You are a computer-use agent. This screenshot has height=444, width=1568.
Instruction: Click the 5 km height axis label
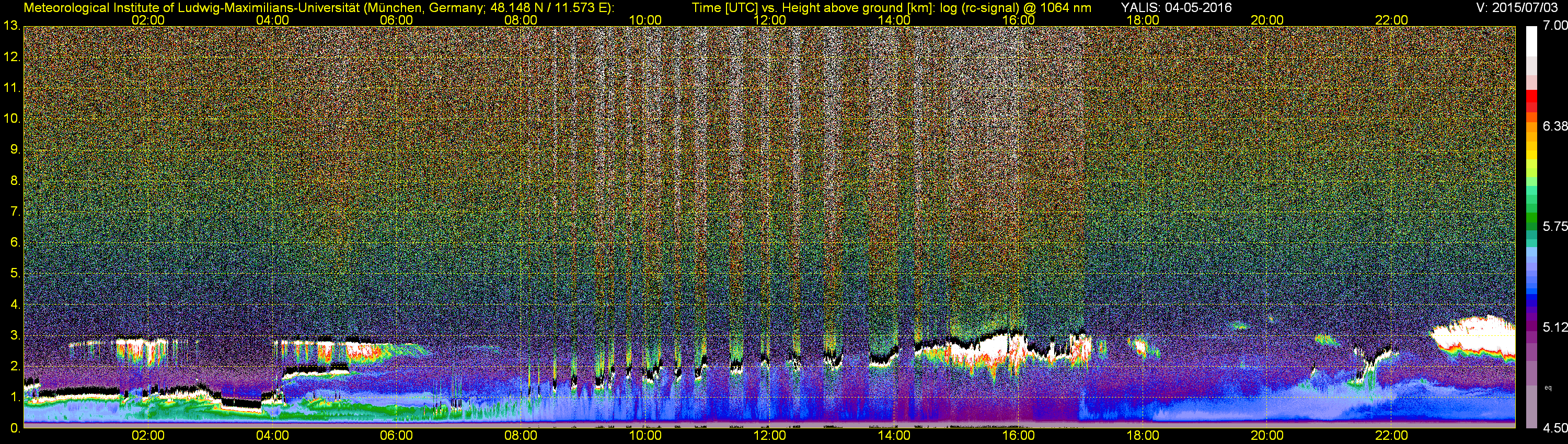(15, 273)
